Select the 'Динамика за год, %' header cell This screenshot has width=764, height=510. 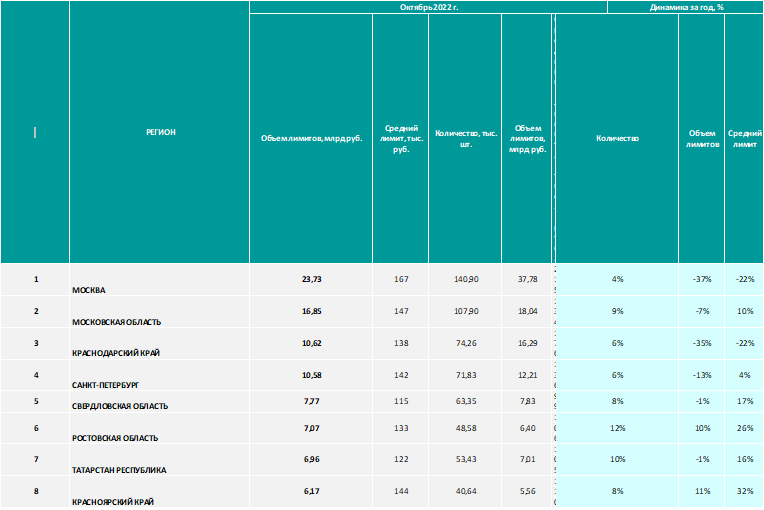(686, 7)
